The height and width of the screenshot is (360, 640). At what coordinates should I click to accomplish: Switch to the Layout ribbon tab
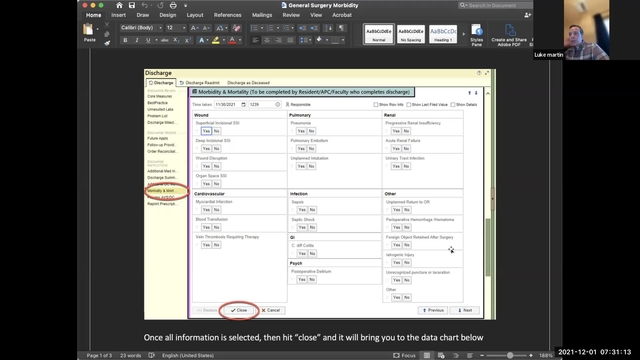tap(195, 15)
